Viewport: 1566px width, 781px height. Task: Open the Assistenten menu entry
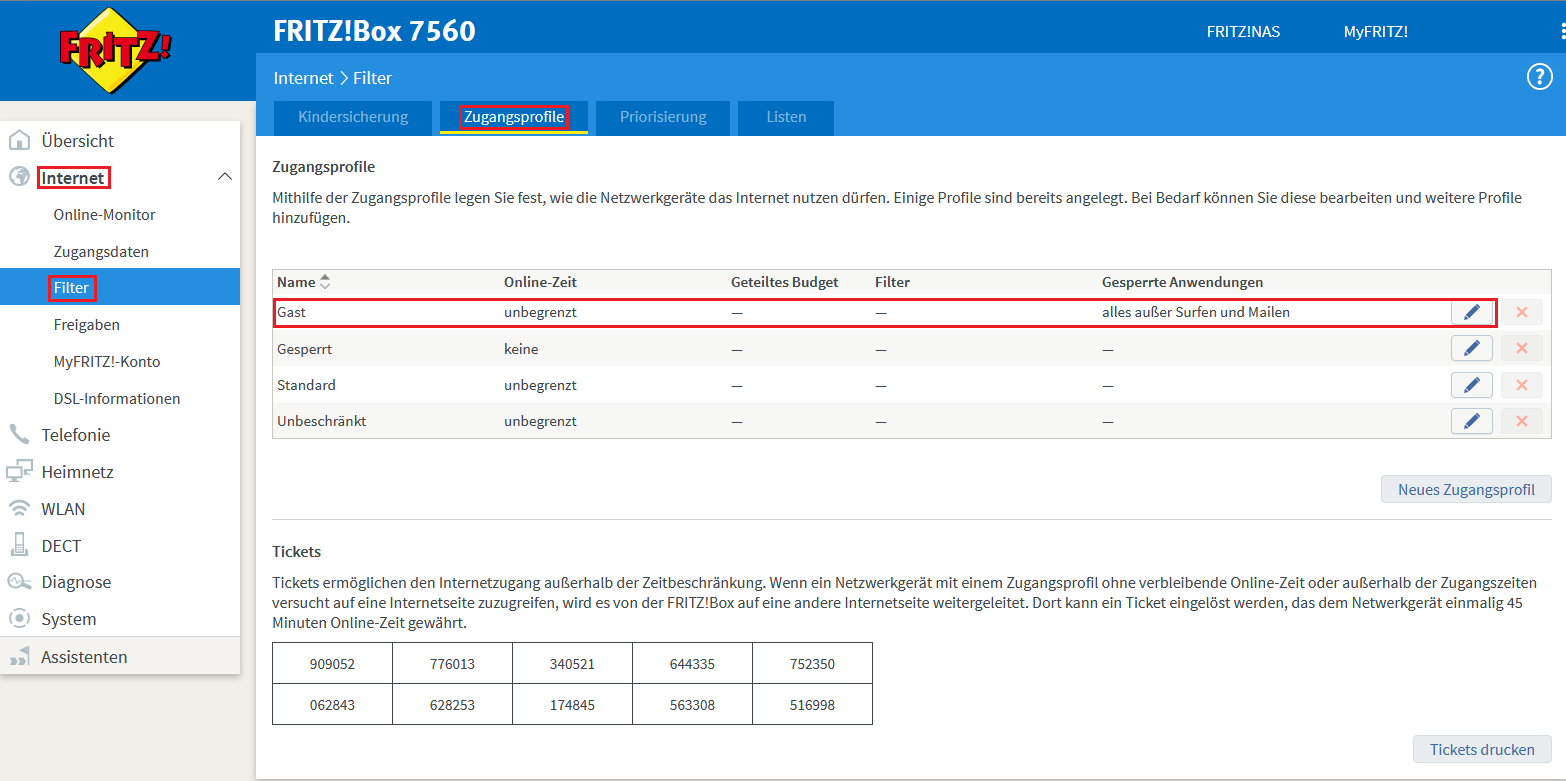click(x=84, y=657)
